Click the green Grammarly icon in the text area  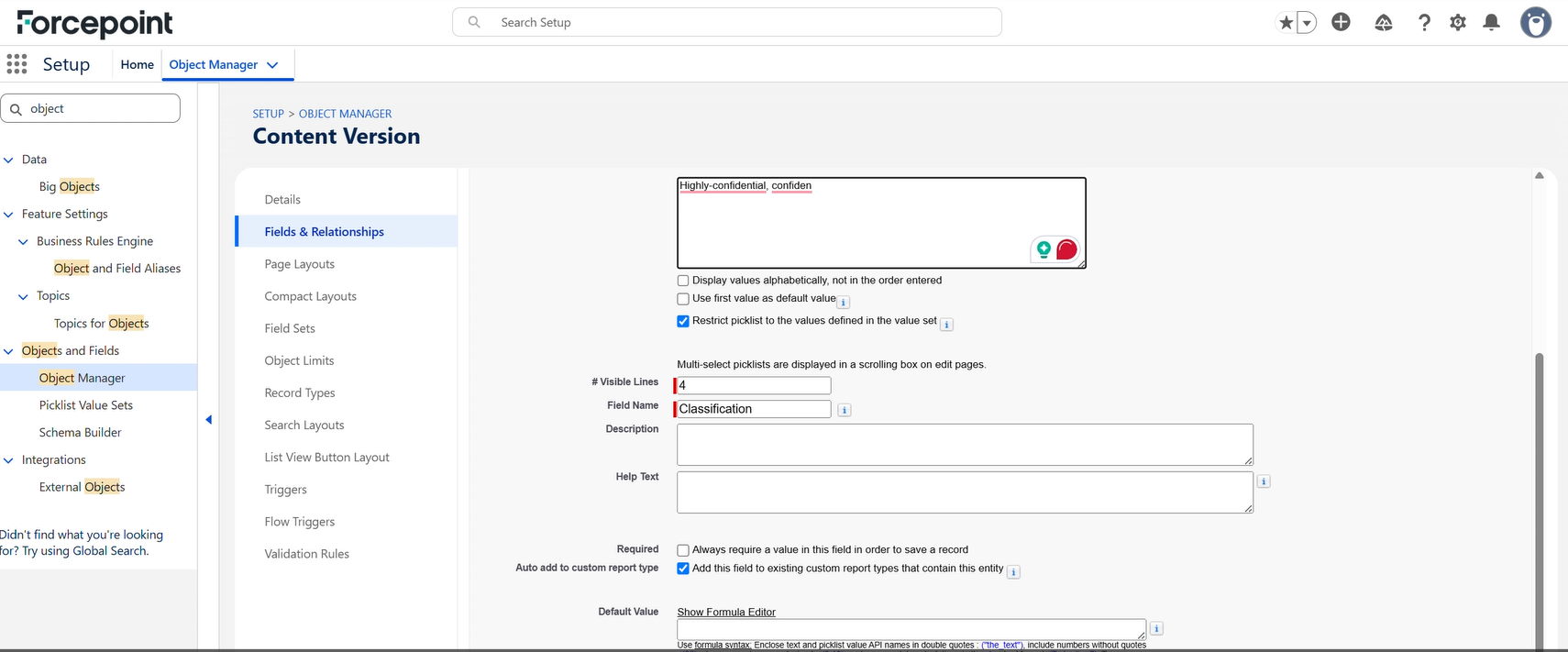(x=1043, y=249)
